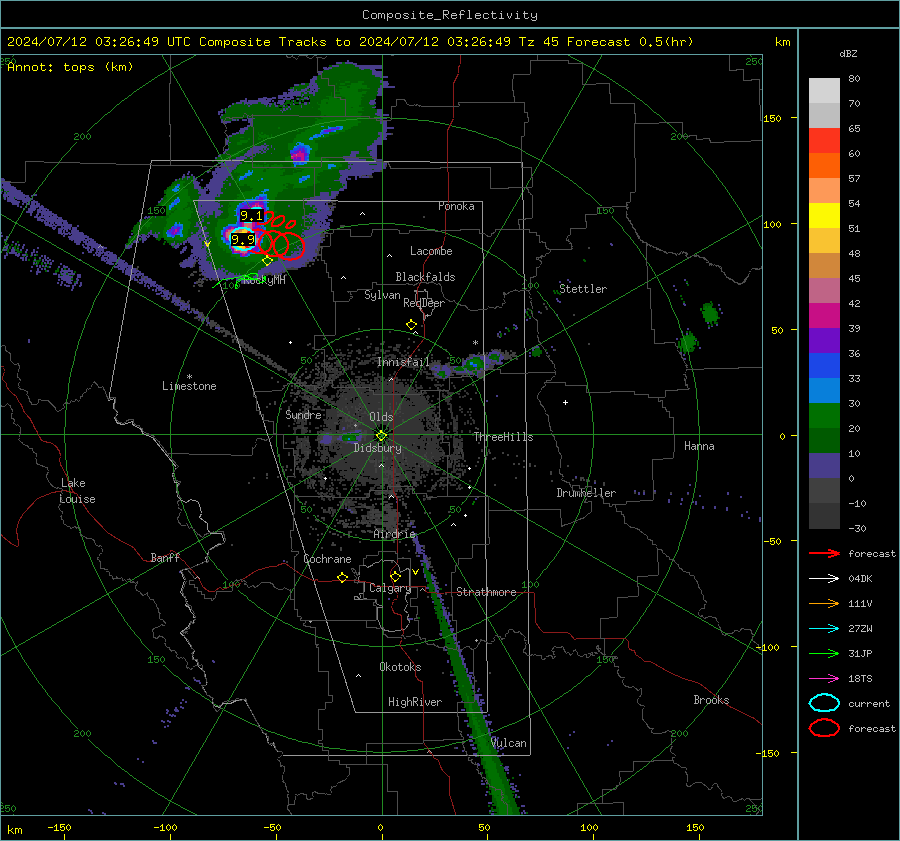Click the green 31JP arrow legend icon
The width and height of the screenshot is (900, 841).
pos(824,653)
